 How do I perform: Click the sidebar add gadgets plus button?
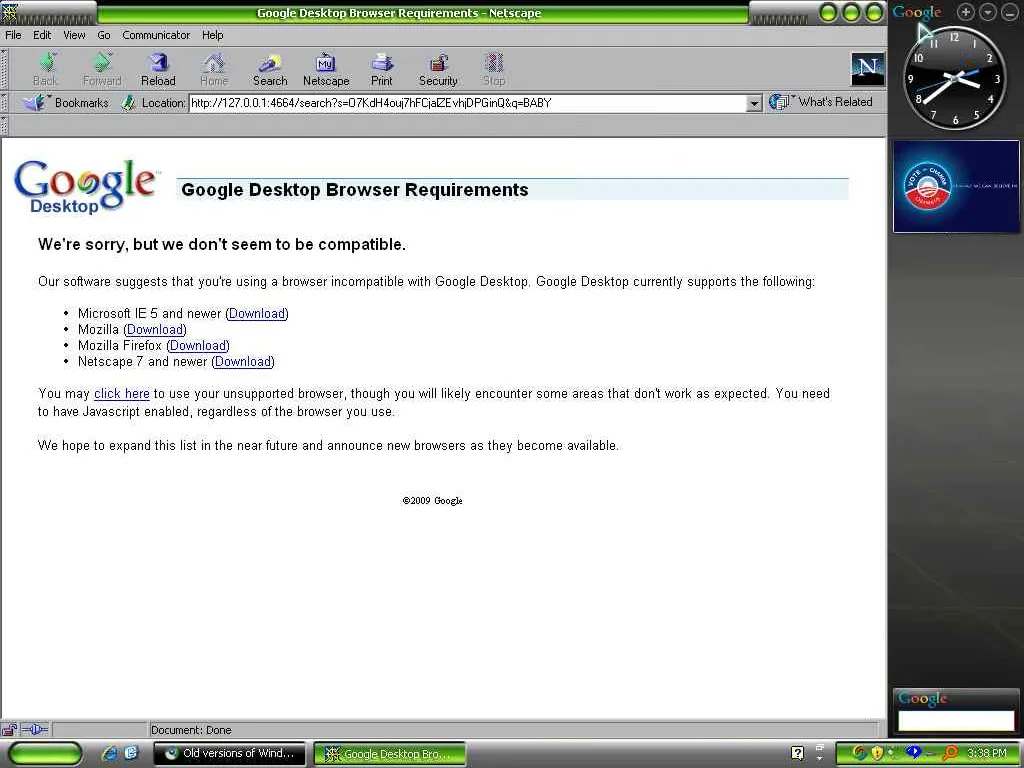(x=965, y=12)
